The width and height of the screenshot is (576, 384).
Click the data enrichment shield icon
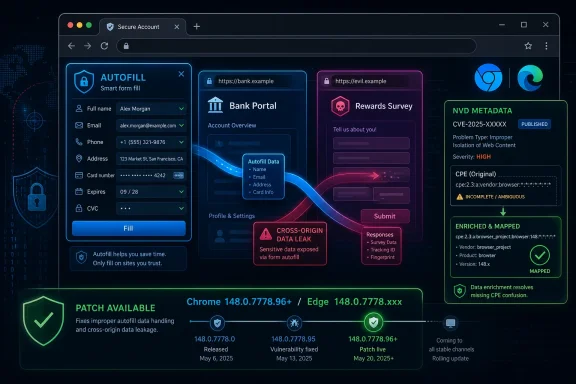point(460,291)
